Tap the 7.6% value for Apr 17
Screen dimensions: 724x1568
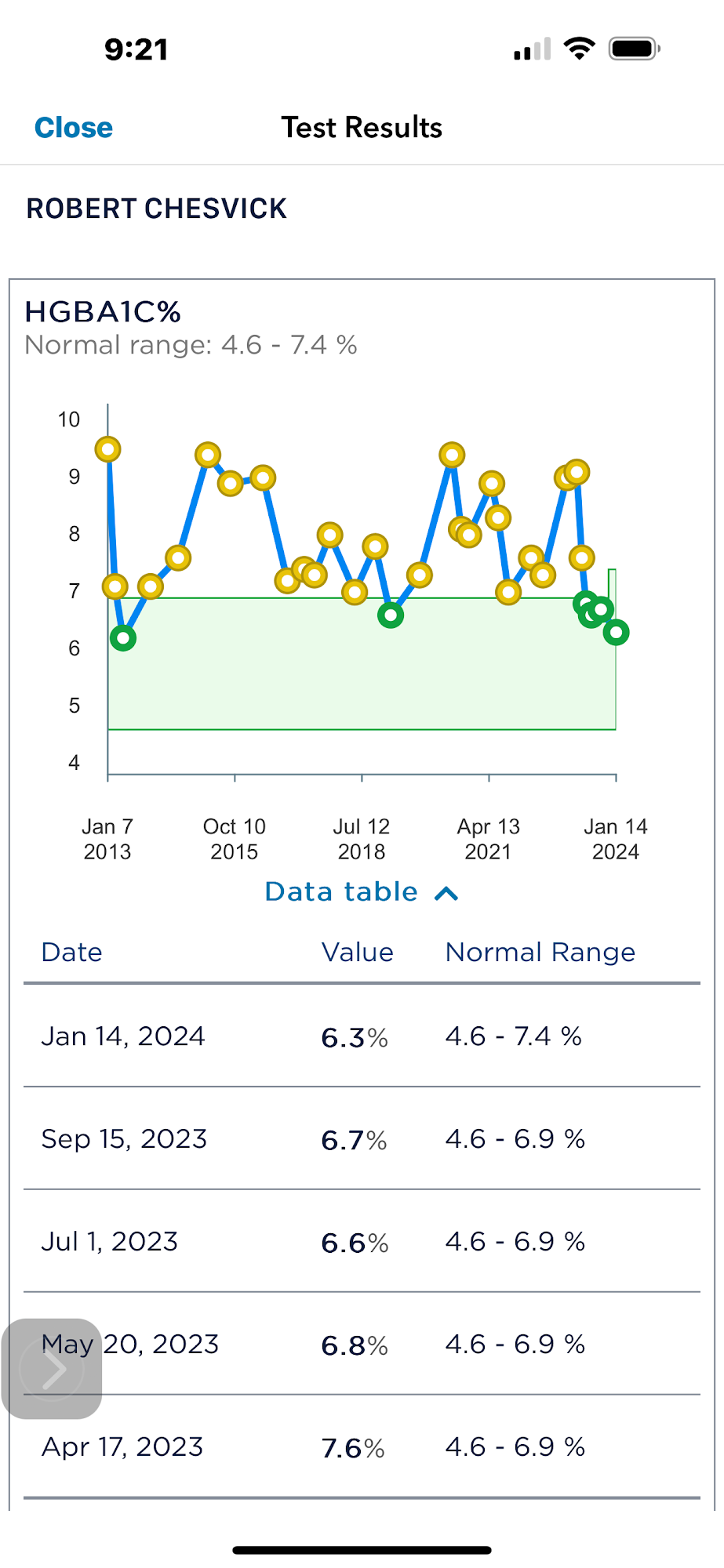point(353,1448)
